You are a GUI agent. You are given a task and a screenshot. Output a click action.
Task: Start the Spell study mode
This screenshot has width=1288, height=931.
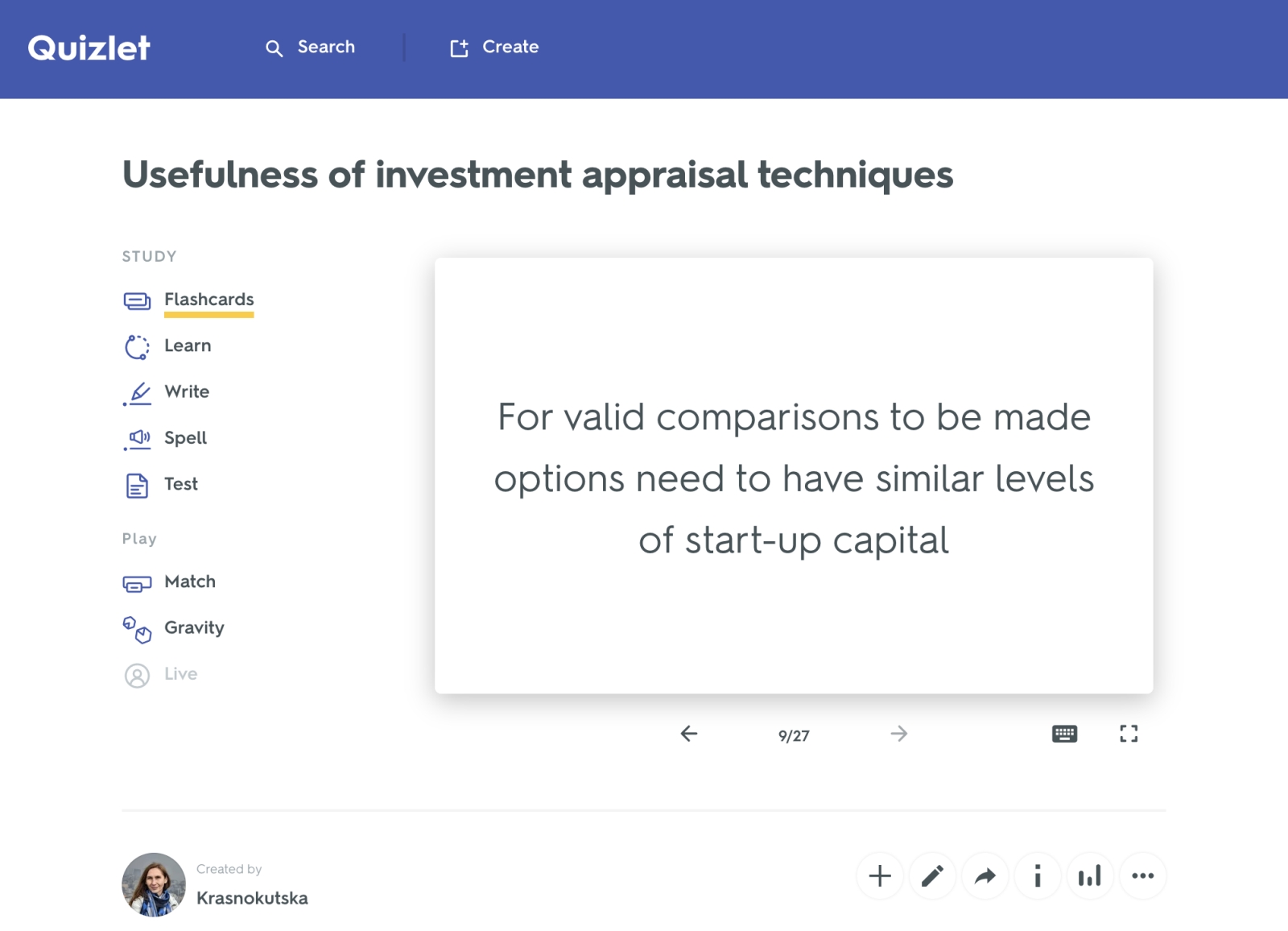click(x=185, y=438)
